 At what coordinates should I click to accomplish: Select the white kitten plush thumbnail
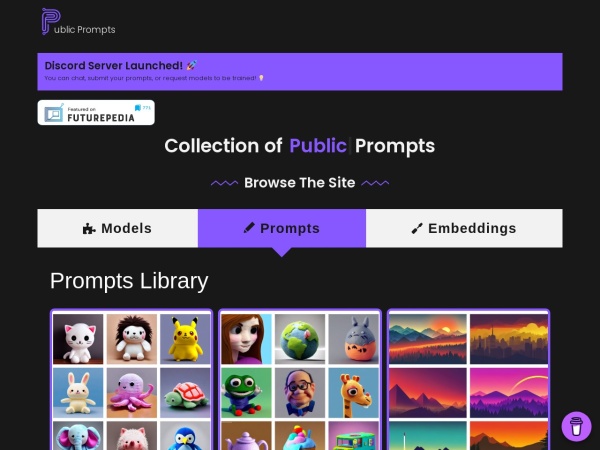click(x=78, y=339)
